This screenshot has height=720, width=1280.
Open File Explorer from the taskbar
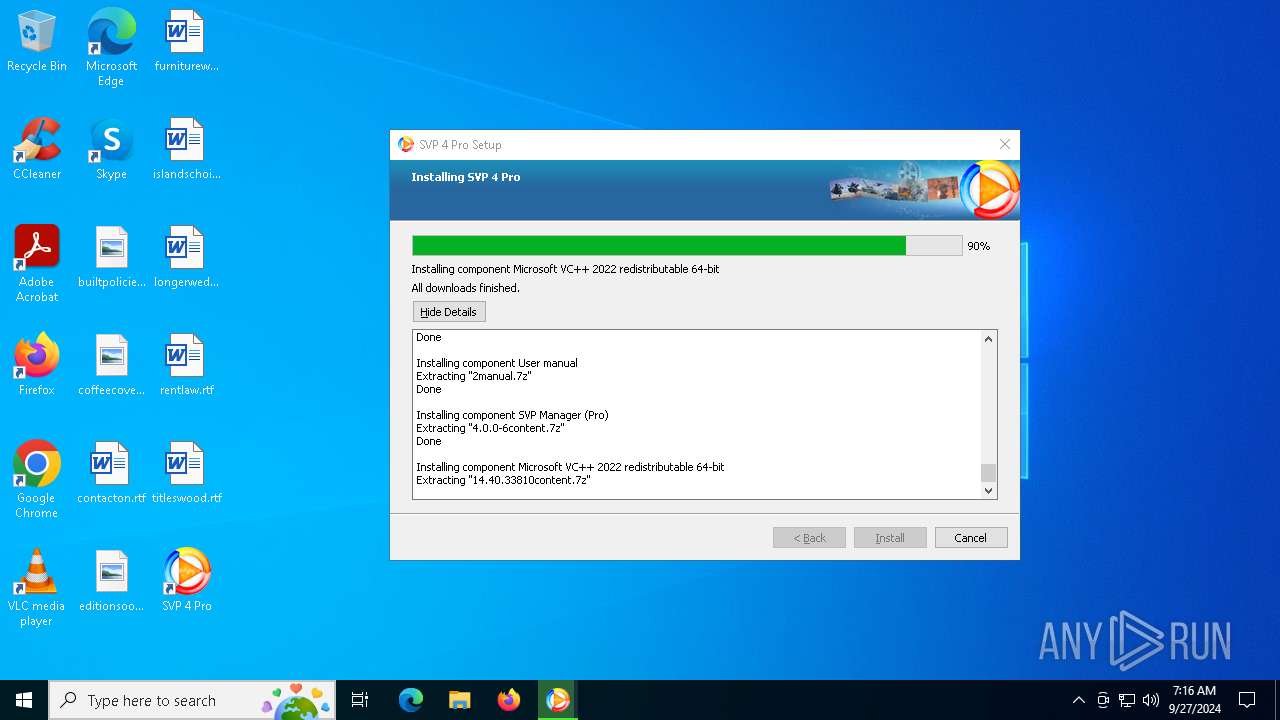[x=459, y=700]
